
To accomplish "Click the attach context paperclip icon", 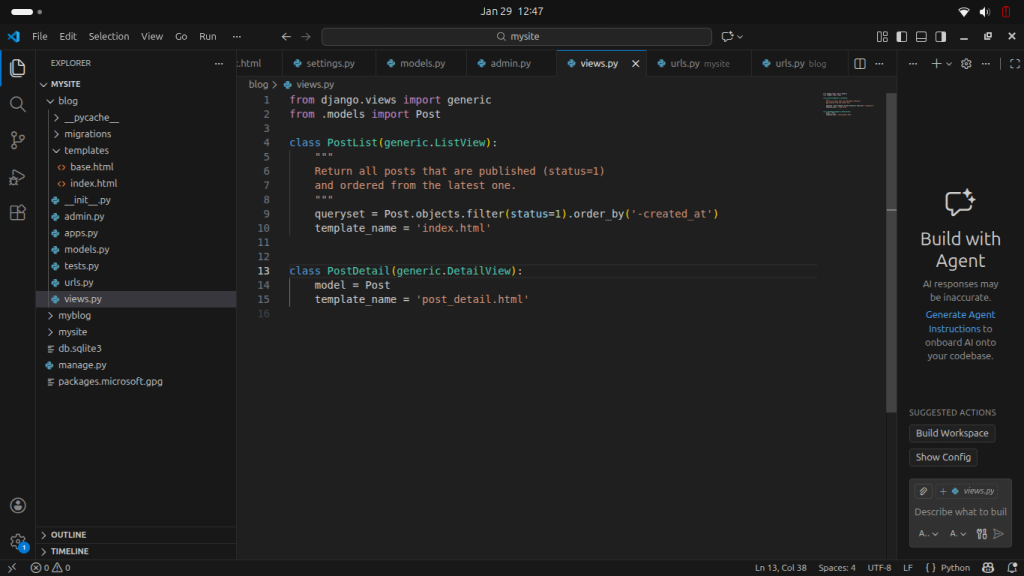I will coord(924,491).
